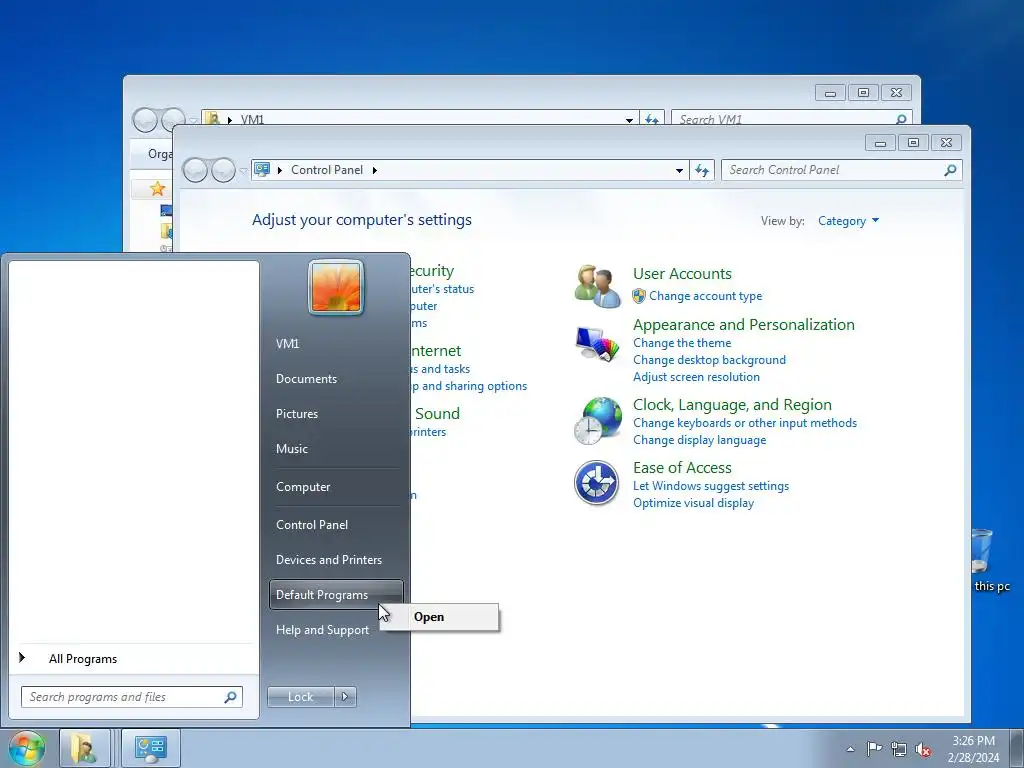Click the user picture in Start menu

pyautogui.click(x=336, y=287)
